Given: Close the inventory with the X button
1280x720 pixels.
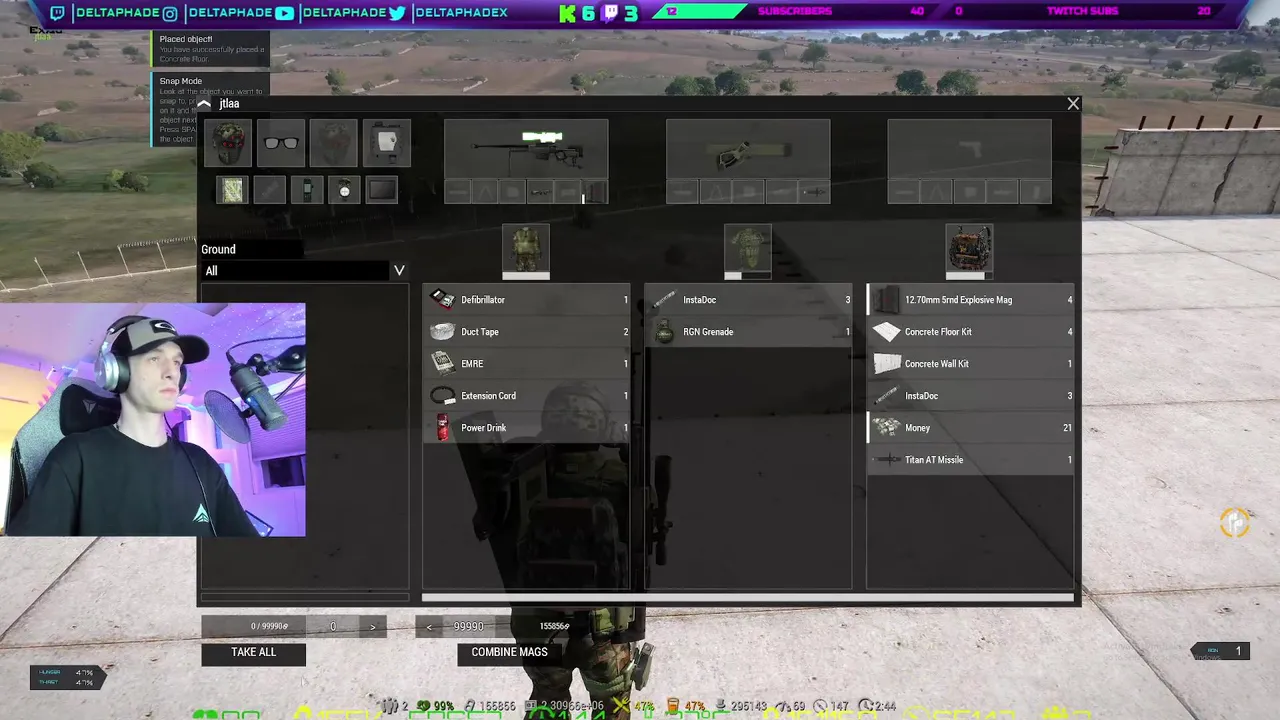Looking at the screenshot, I should (x=1073, y=104).
